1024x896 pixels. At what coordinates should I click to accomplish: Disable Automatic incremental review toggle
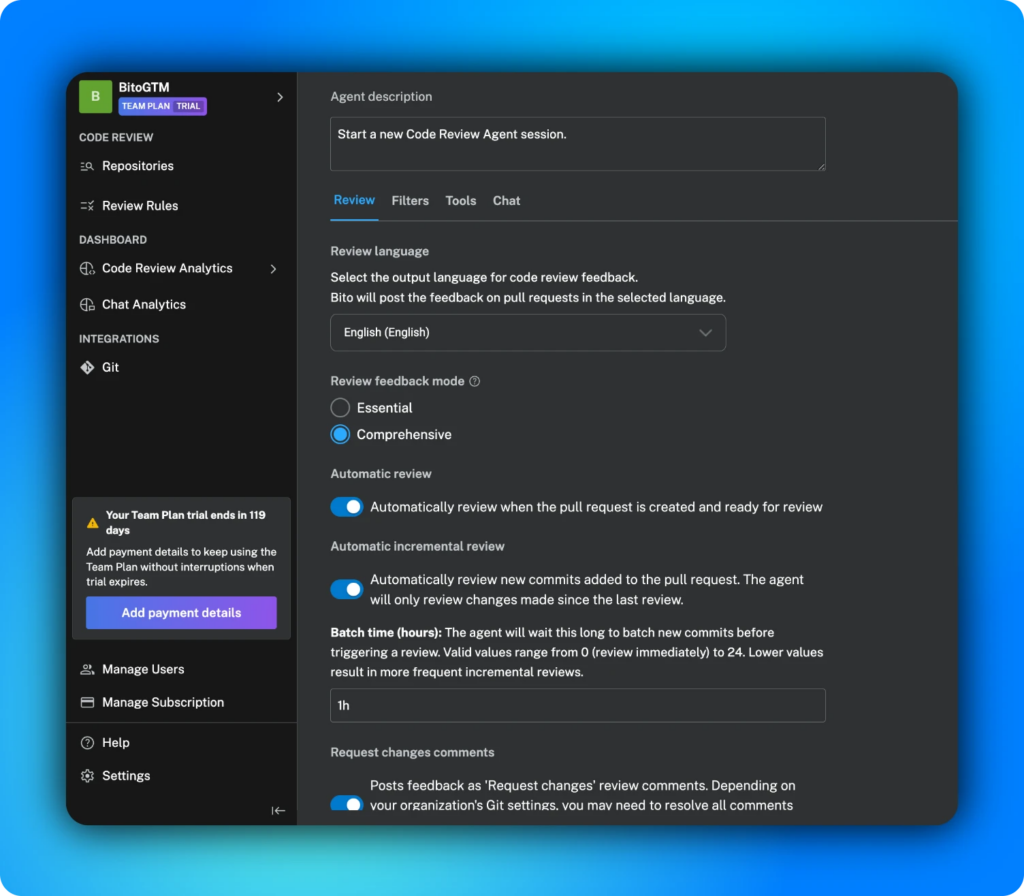click(347, 590)
